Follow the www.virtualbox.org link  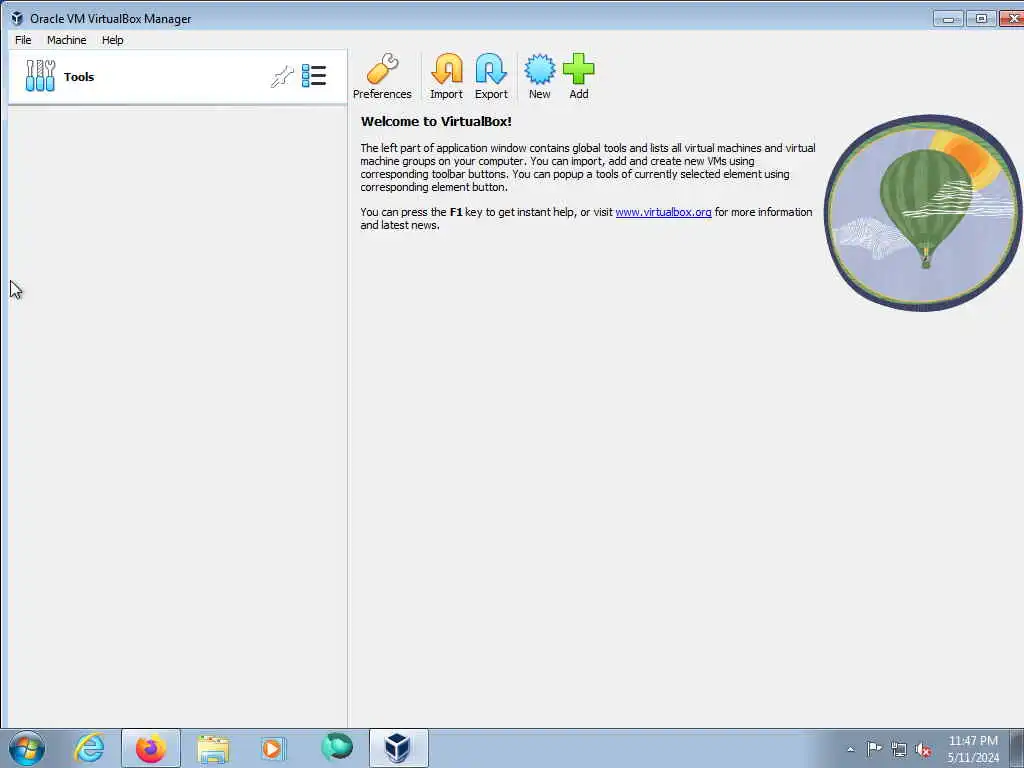point(664,212)
